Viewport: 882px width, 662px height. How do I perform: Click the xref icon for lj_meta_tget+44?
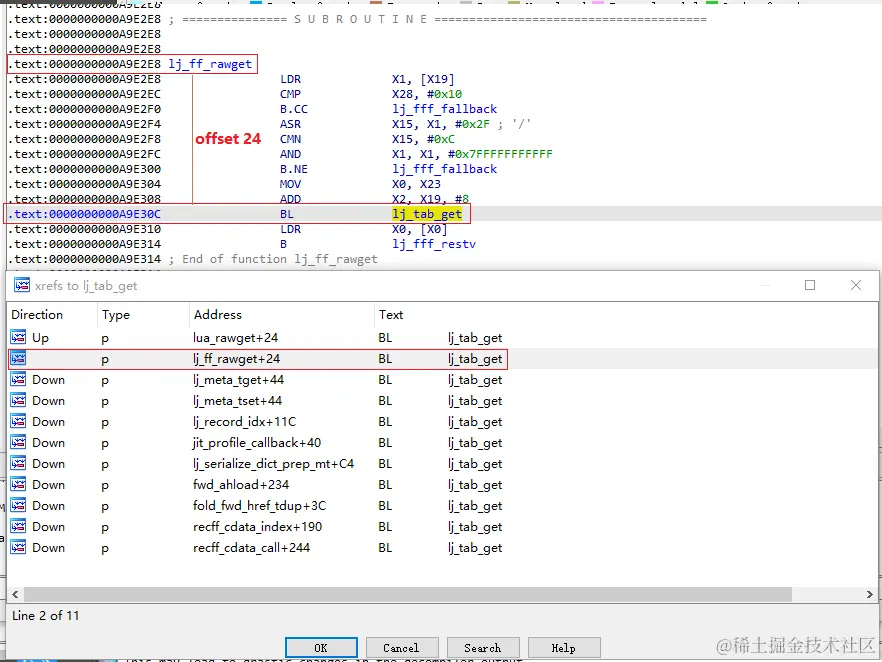click(18, 380)
